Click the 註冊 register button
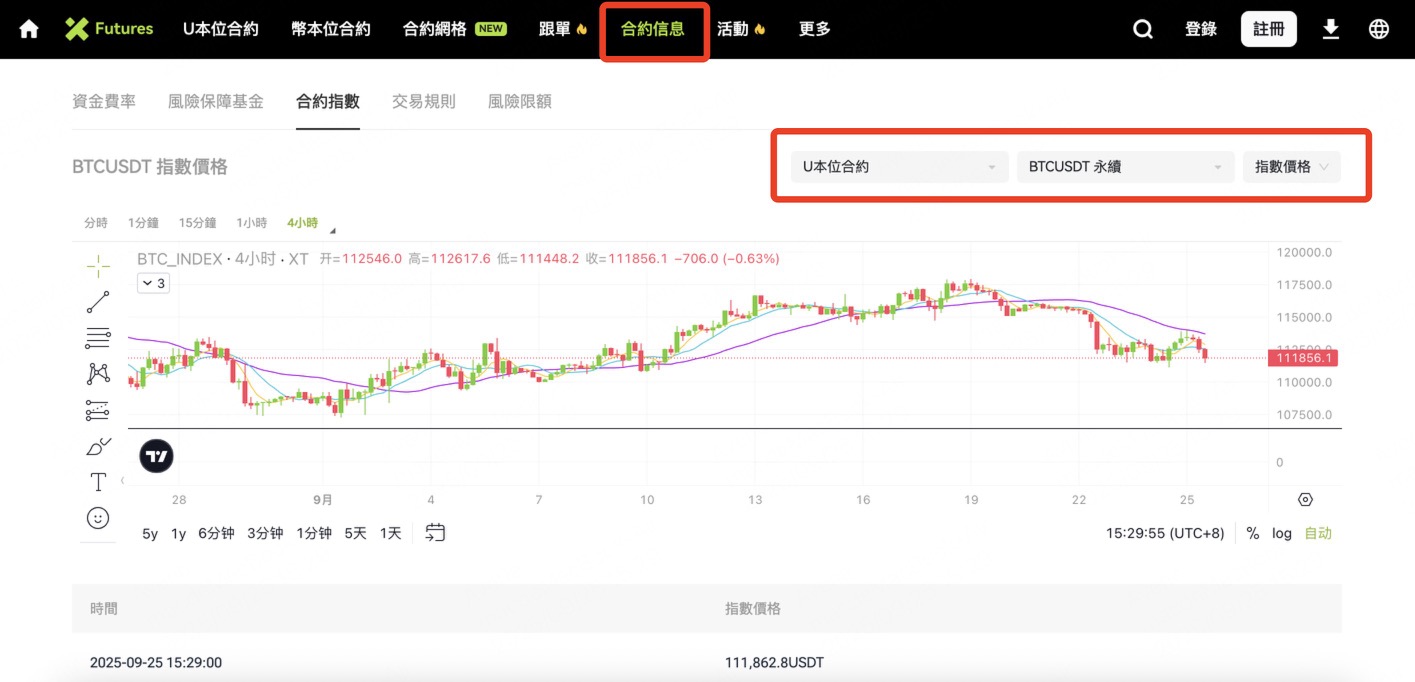The image size is (1415, 682). (x=1268, y=29)
